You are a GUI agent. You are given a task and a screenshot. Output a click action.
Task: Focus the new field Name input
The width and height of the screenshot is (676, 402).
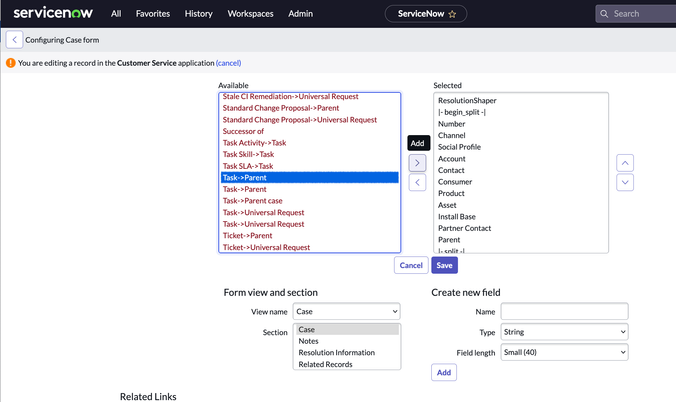(x=564, y=311)
